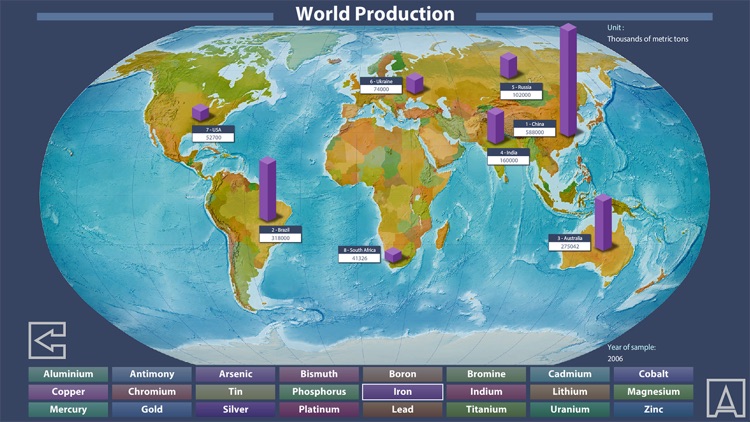Show Chromium world production
750x422 pixels.
(152, 392)
